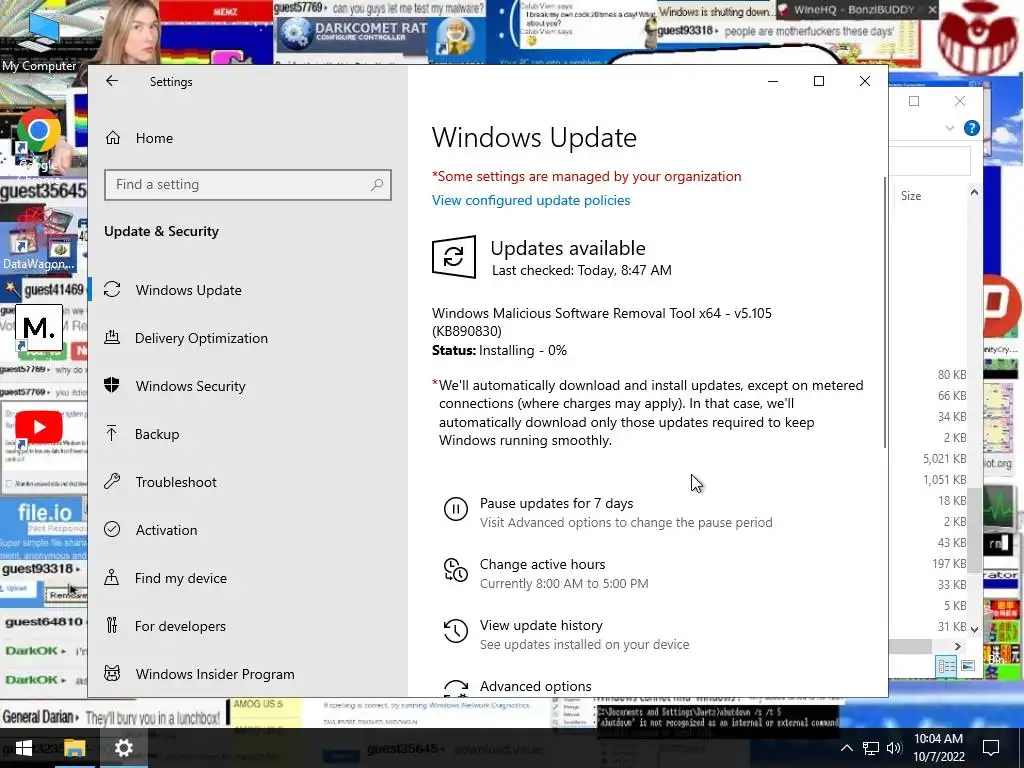This screenshot has width=1024, height=768.
Task: Click the taskbar clock showing 10:04 AM
Action: click(938, 748)
